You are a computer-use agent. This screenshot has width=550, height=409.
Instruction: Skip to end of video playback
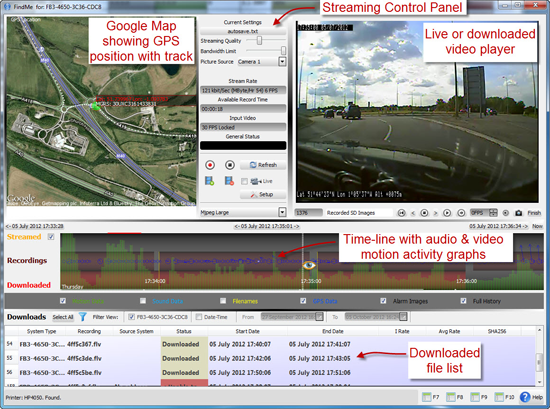tap(461, 213)
